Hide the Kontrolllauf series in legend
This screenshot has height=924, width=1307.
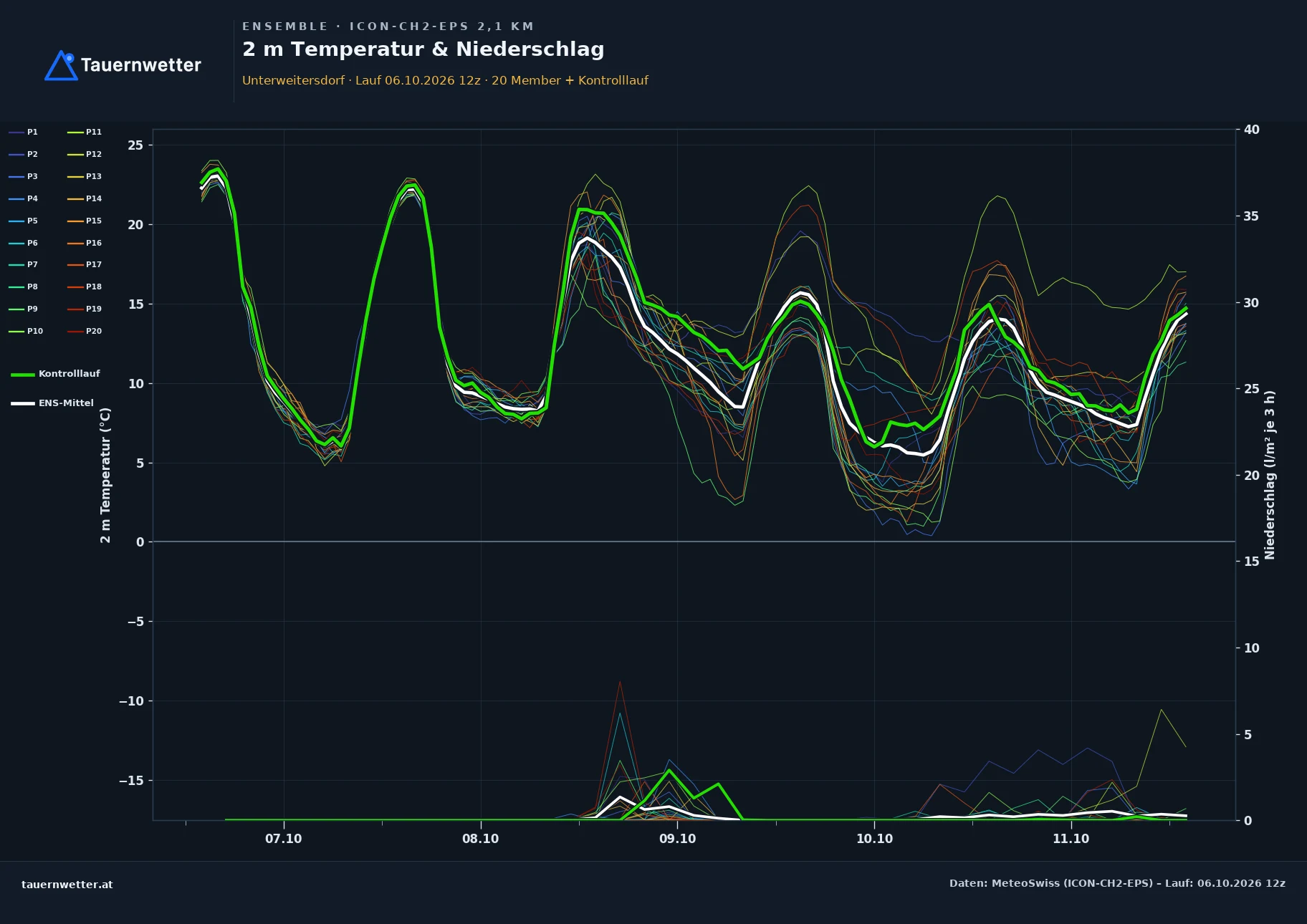[x=56, y=374]
